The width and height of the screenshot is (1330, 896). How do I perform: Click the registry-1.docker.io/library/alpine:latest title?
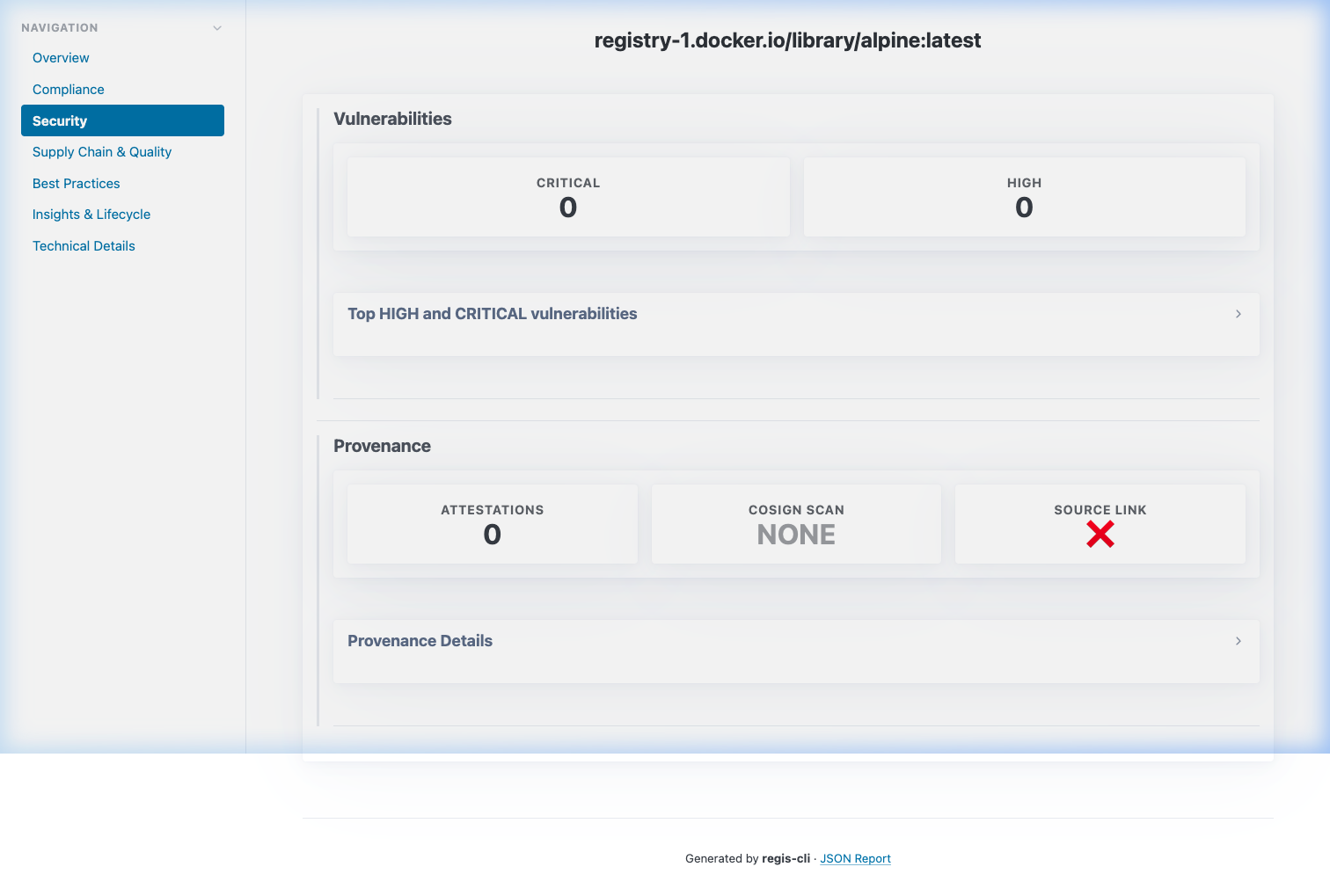(788, 40)
